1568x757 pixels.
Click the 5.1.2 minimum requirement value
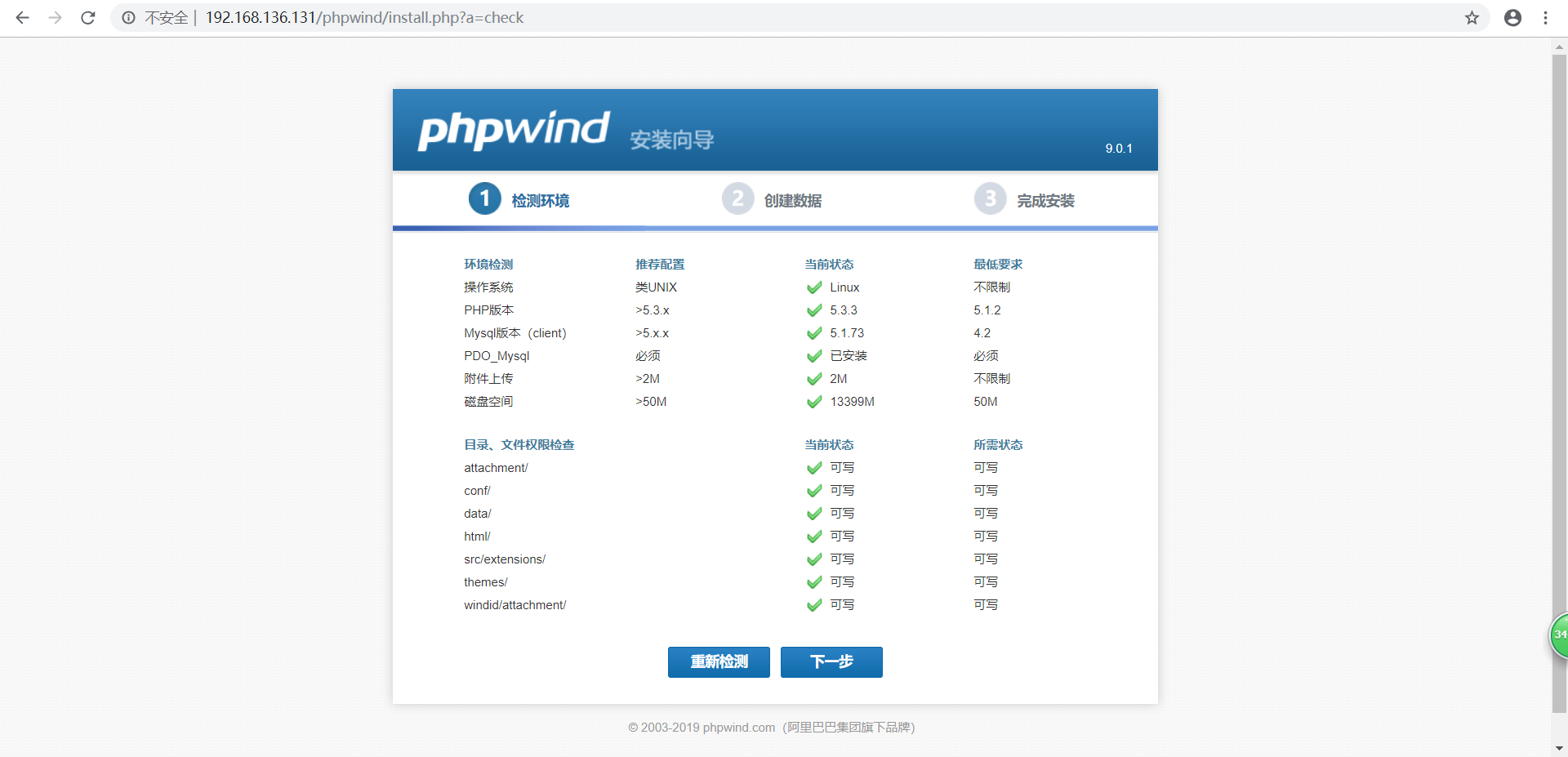[987, 310]
